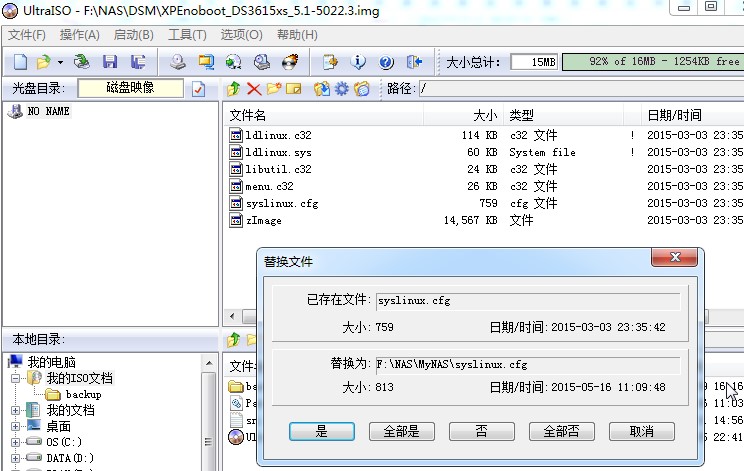The width and height of the screenshot is (744, 471).
Task: Open the dropdown arrow beside Open icon
Action: click(60, 62)
